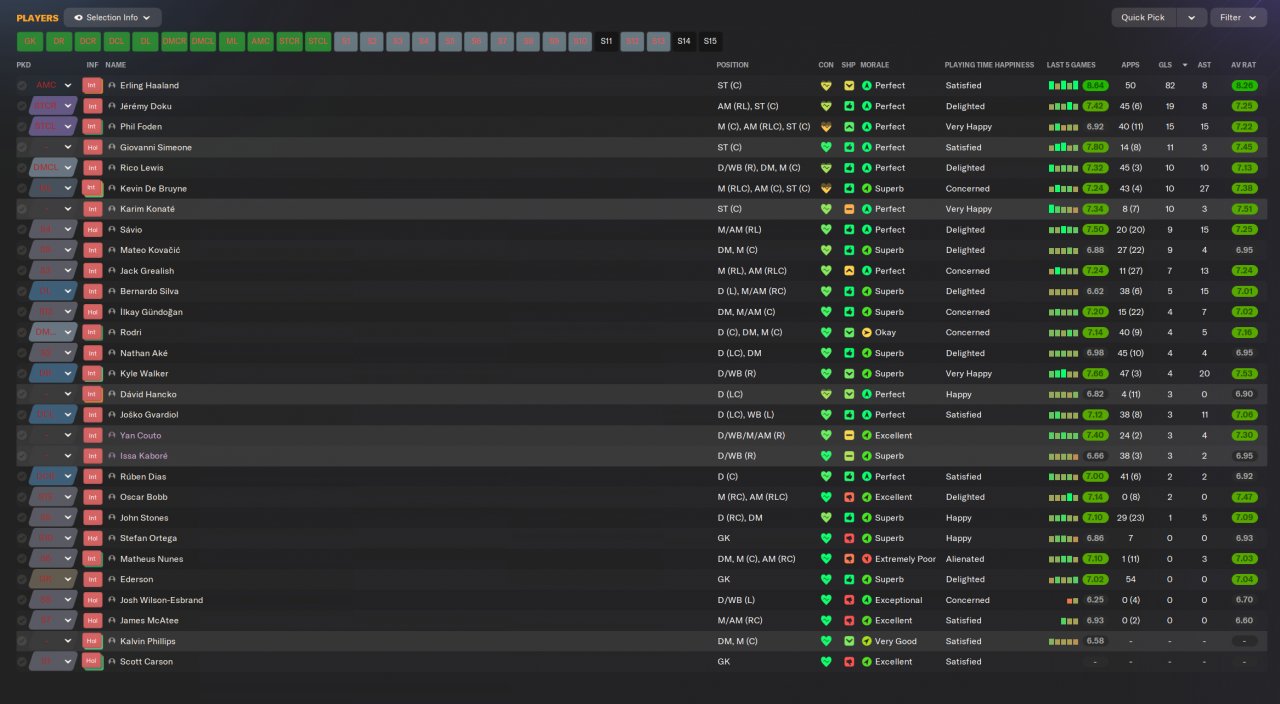The width and height of the screenshot is (1280, 704).
Task: Select the AMC position slot
Action: (261, 42)
